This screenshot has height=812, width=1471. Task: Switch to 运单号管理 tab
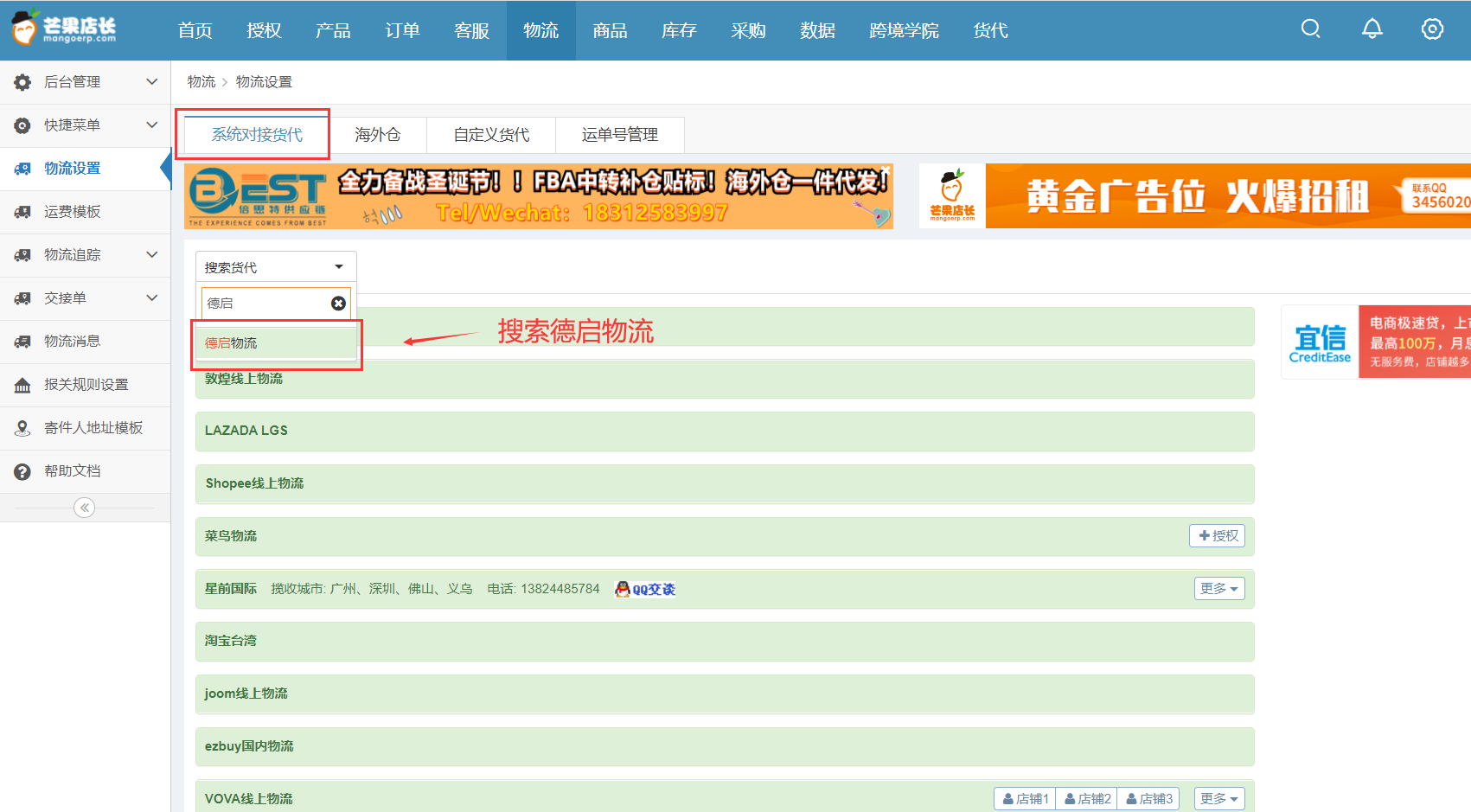point(620,135)
